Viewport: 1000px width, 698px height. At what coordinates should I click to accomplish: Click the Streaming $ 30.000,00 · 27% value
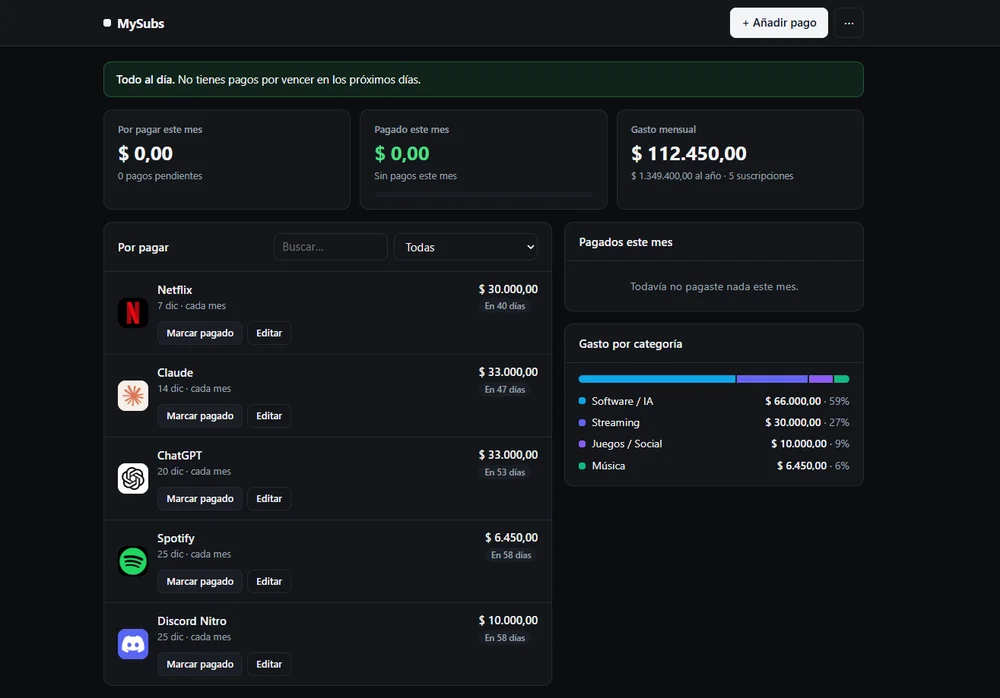807,422
